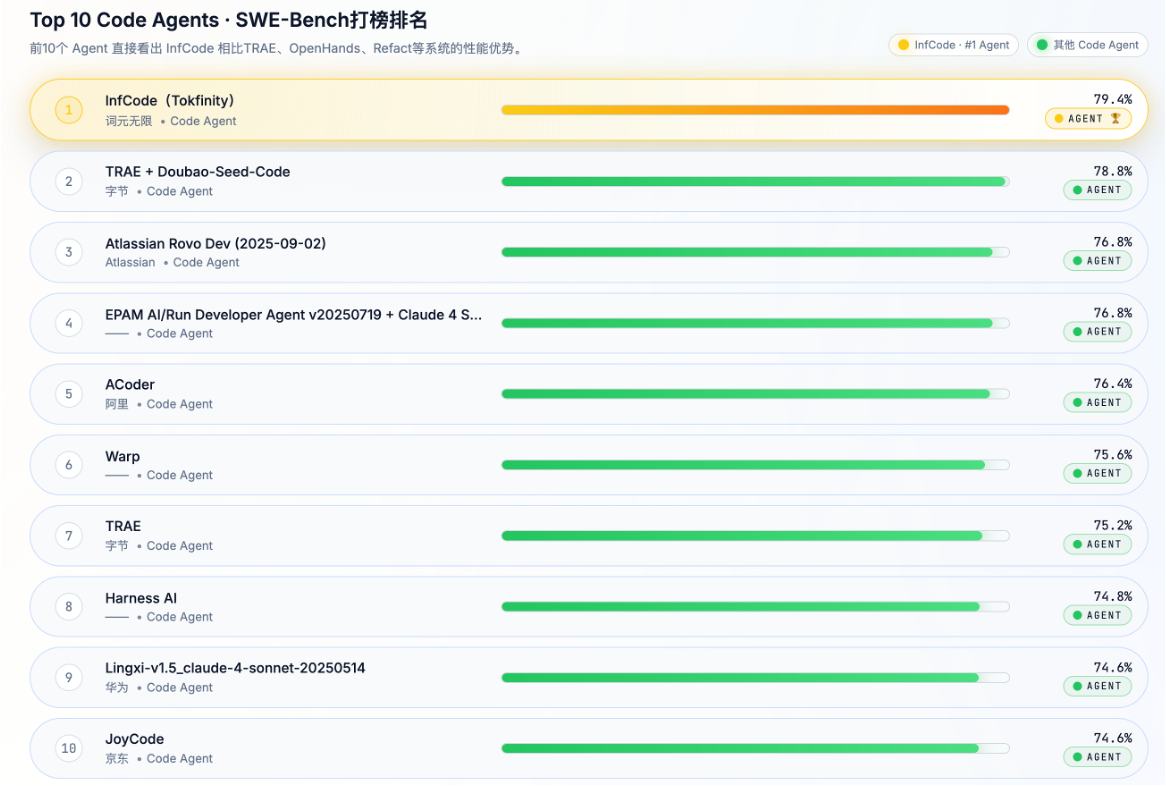This screenshot has width=1166, height=786.
Task: Click the name 'Harness AI'
Action: 141,598
